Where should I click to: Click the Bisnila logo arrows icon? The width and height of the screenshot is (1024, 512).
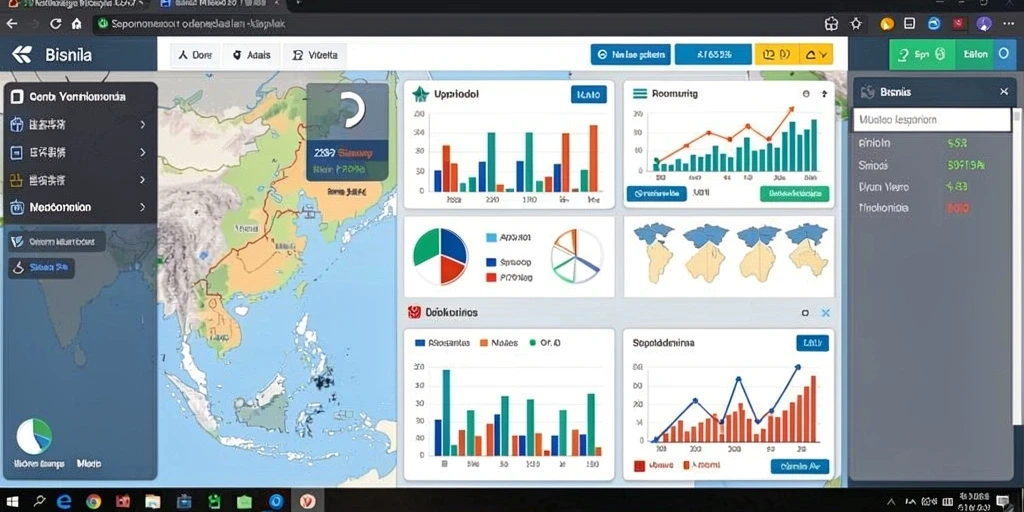[x=22, y=55]
